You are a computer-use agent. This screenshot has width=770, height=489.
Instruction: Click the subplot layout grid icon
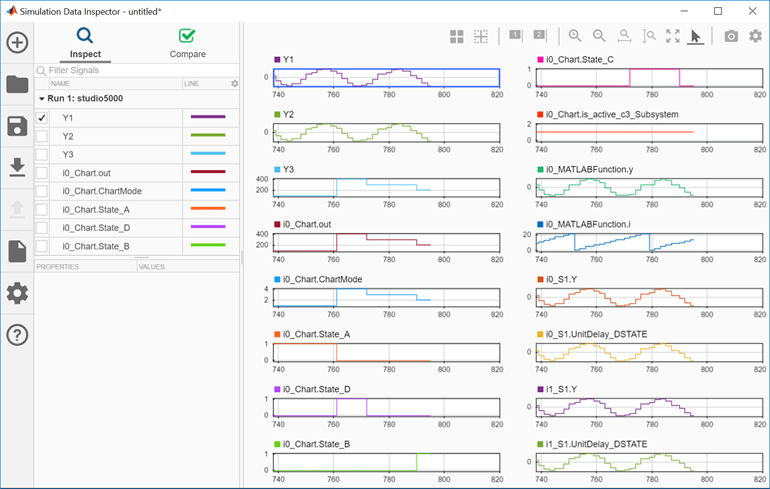click(457, 36)
